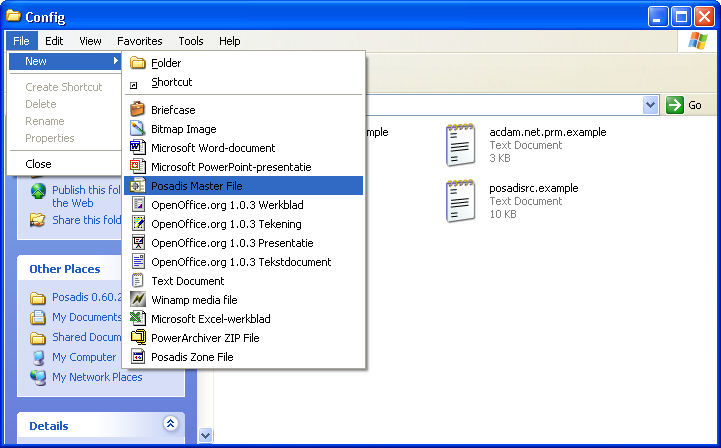Screen dimensions: 721x448
Task: Select posadisrc.example file
Action: (533, 188)
